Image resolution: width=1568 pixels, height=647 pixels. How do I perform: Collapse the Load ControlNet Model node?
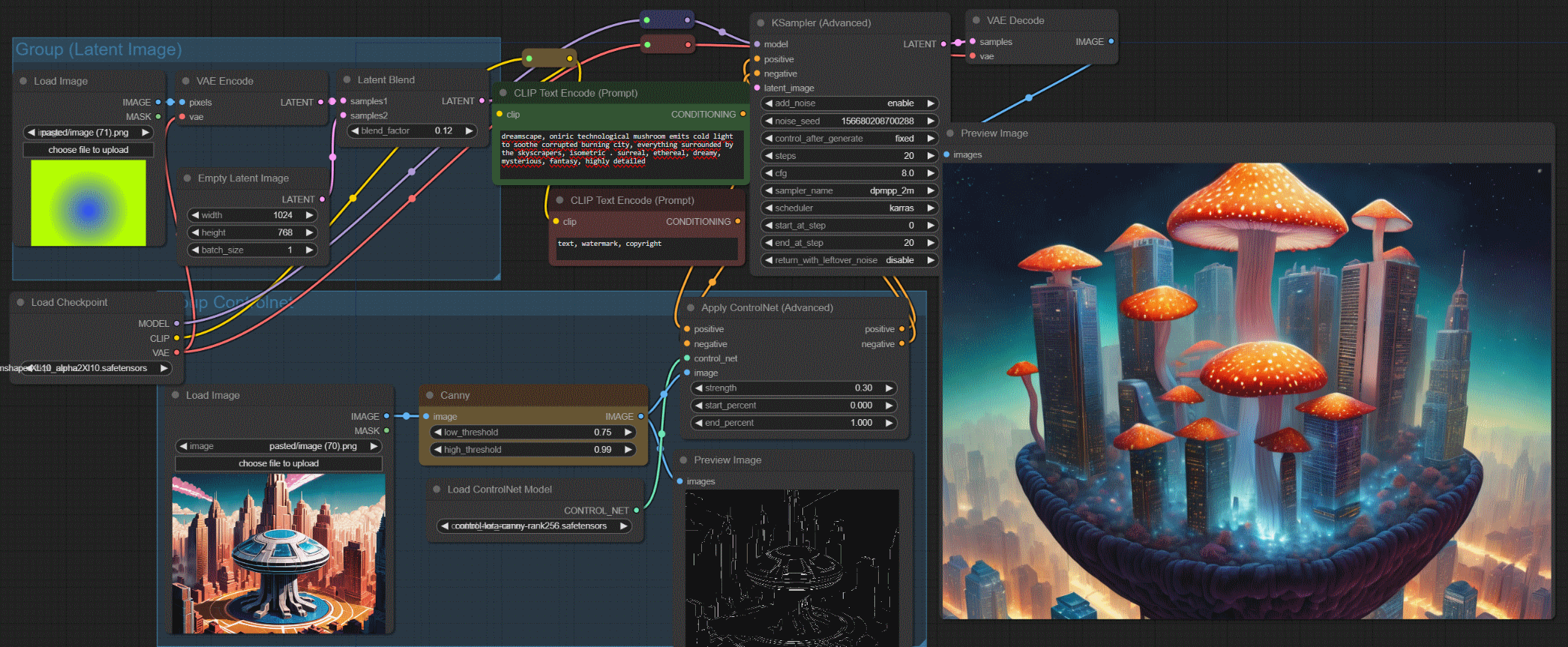click(436, 490)
